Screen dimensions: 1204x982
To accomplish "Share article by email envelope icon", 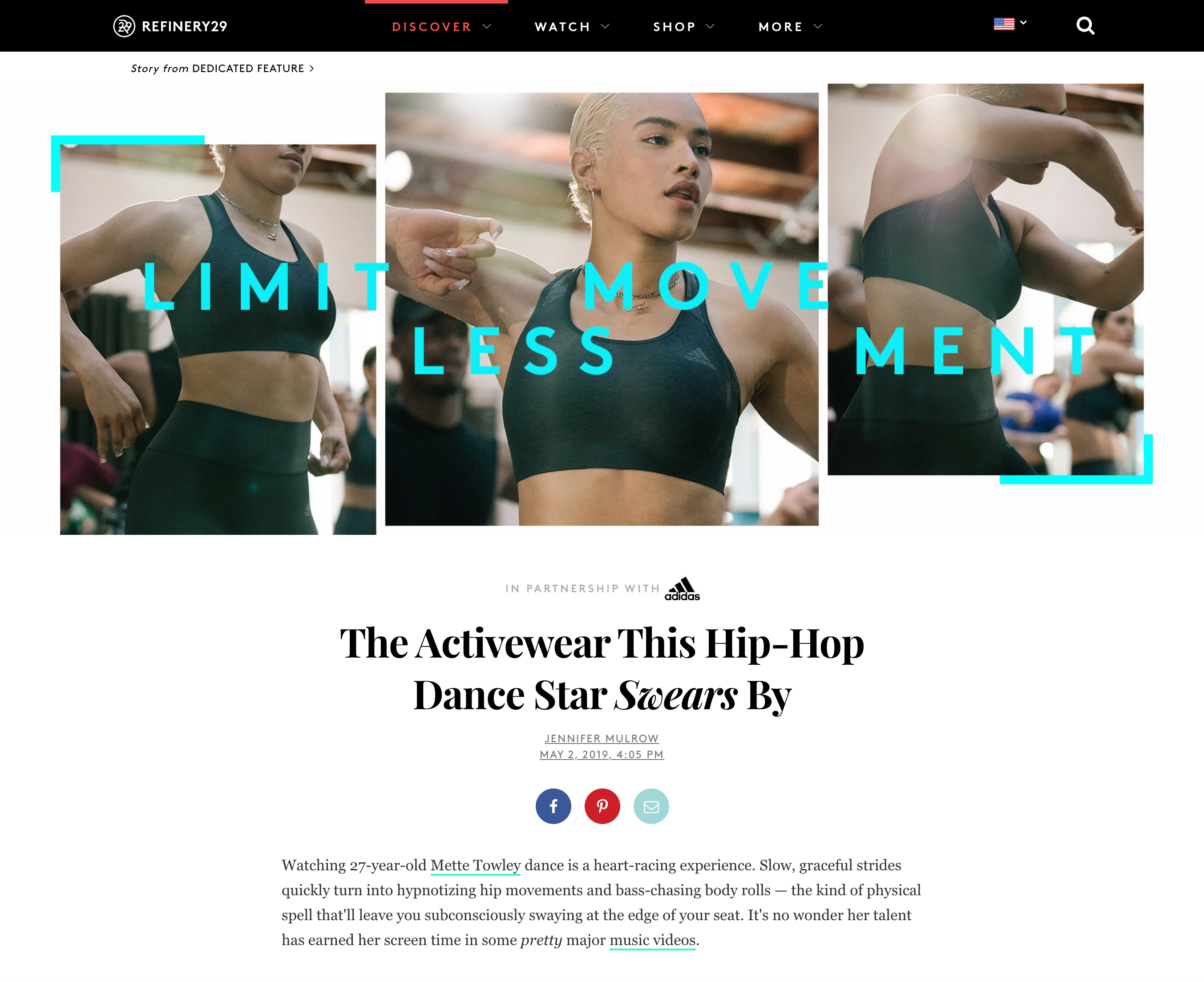I will tap(651, 806).
